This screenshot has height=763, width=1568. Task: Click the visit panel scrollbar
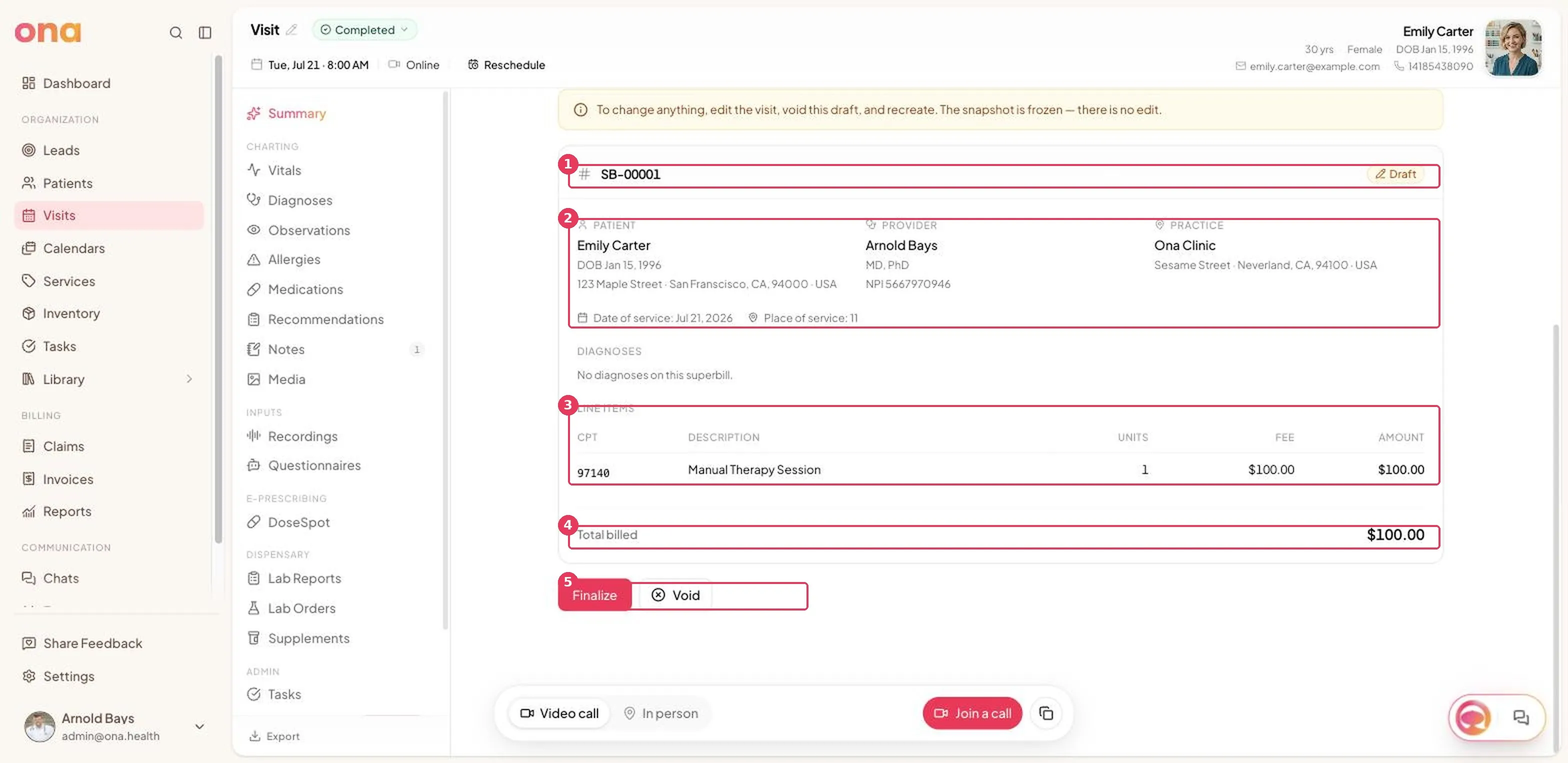point(445,359)
